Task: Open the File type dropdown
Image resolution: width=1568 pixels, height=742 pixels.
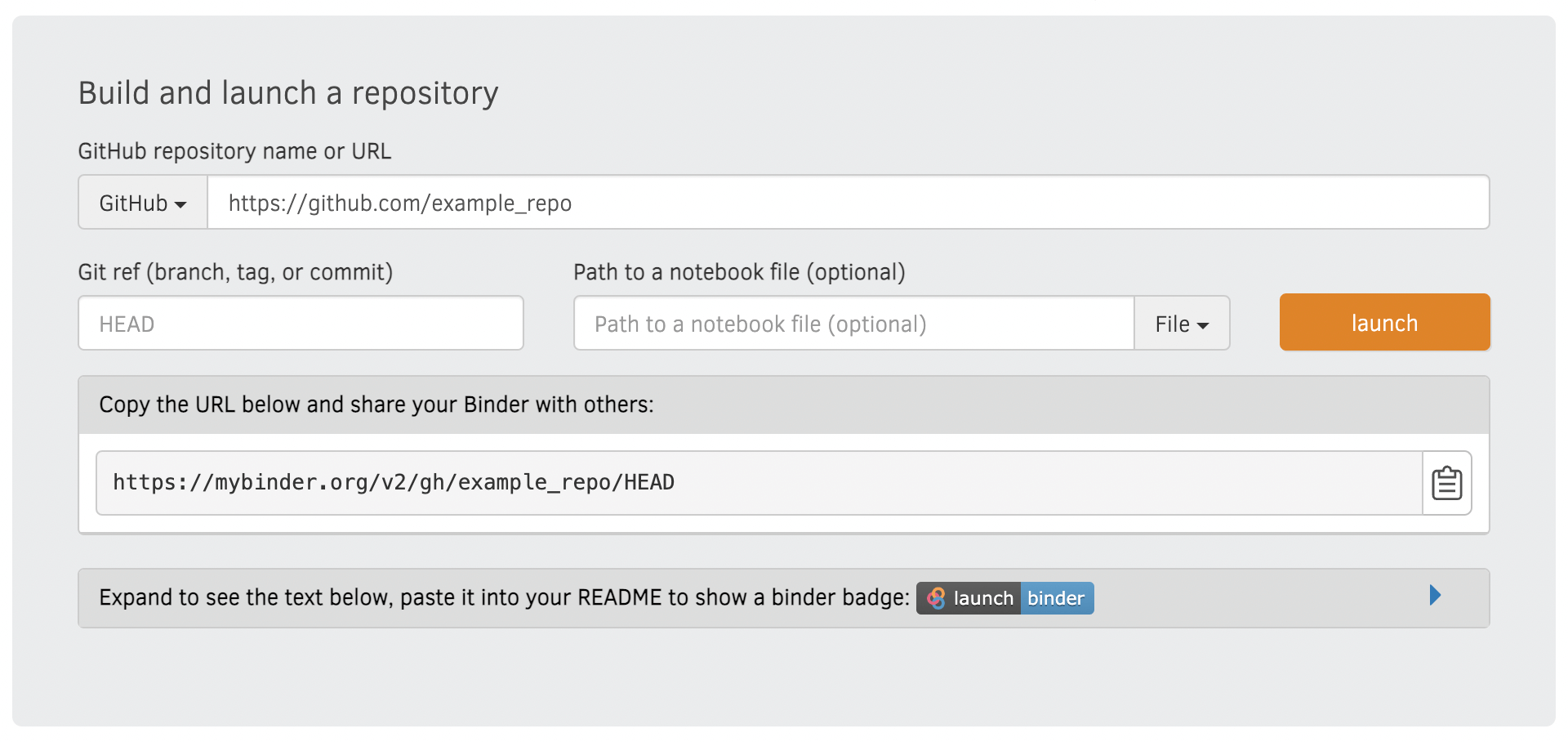Action: [1182, 324]
